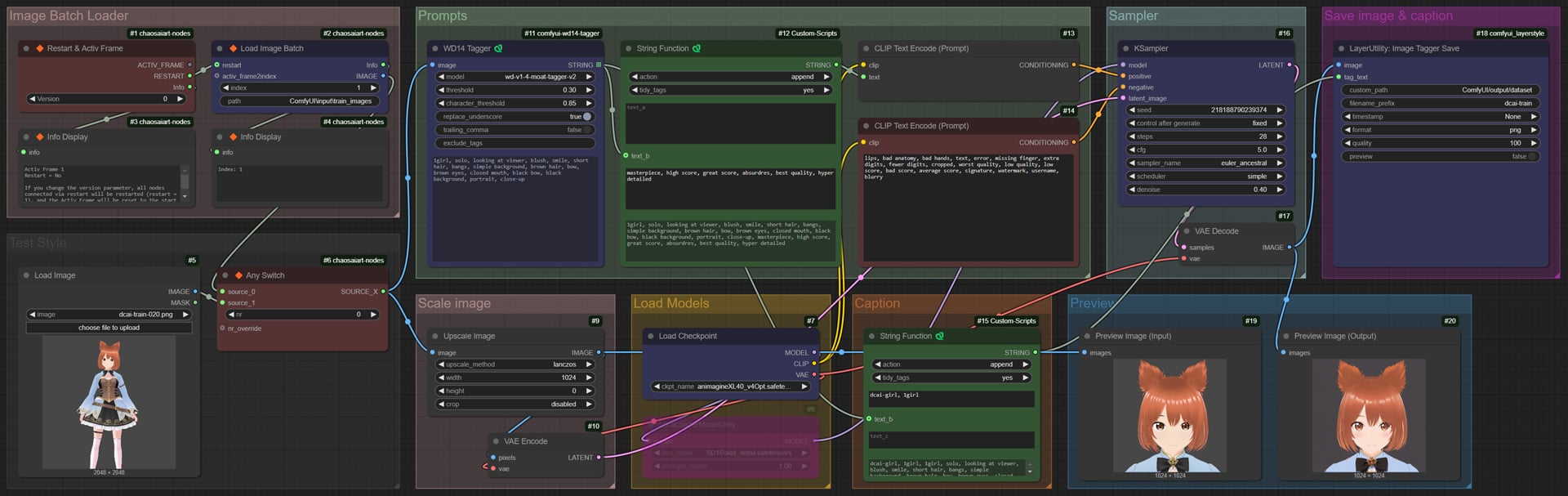Viewport: 1568px width, 496px height.
Task: Select the Load Models group title
Action: click(671, 303)
